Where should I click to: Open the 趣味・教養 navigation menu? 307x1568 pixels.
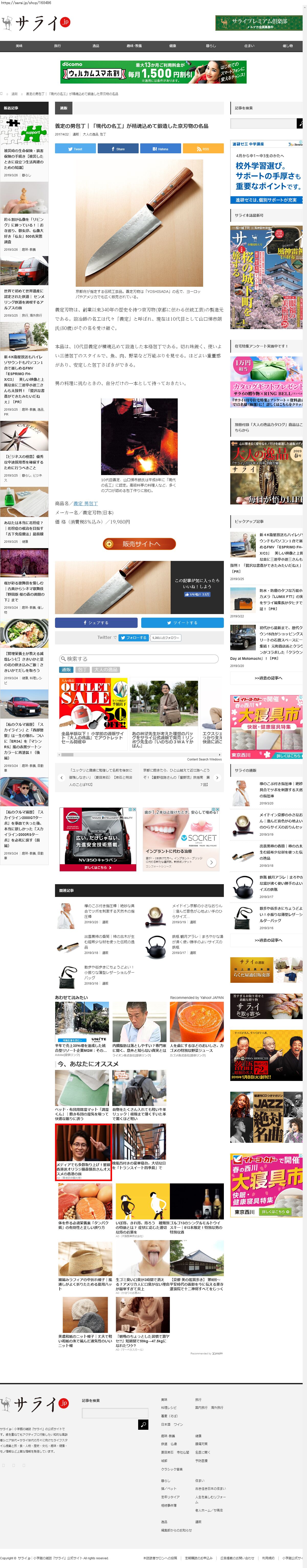coord(134,46)
